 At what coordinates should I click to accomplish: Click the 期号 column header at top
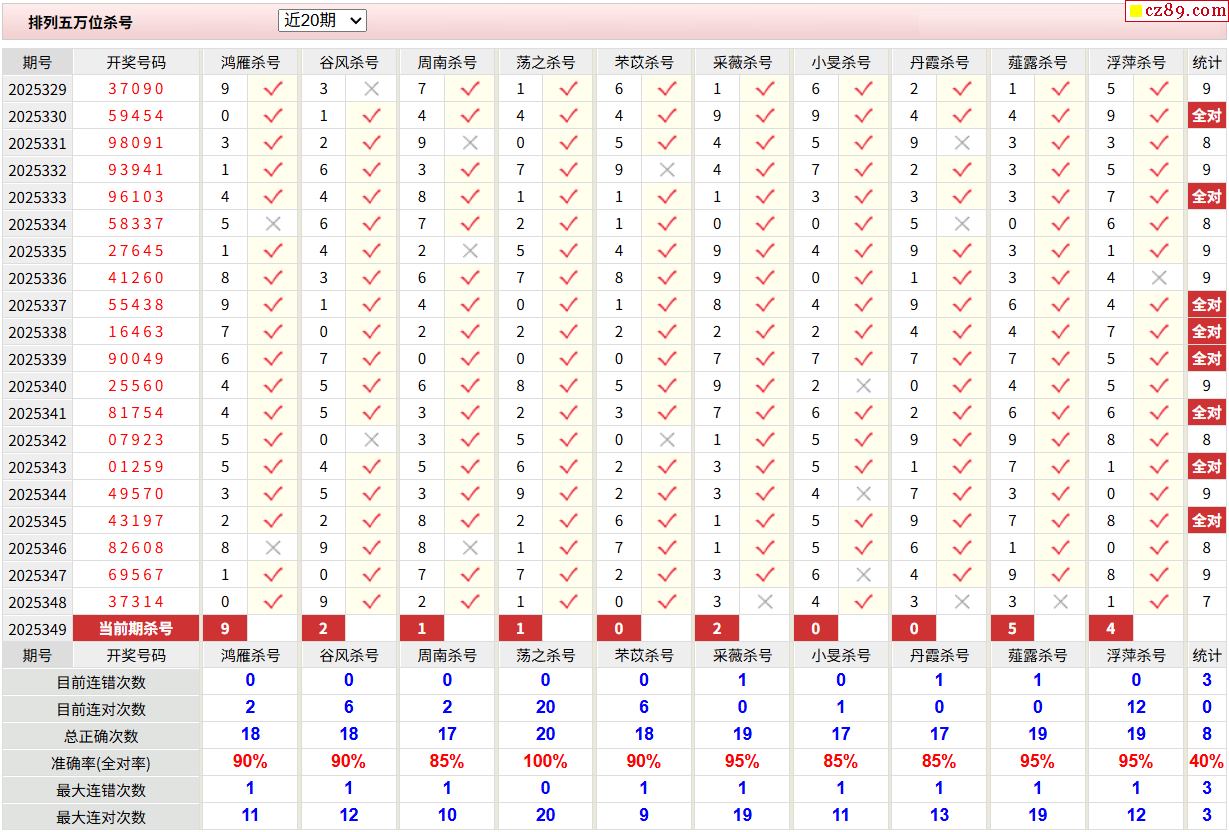click(37, 62)
